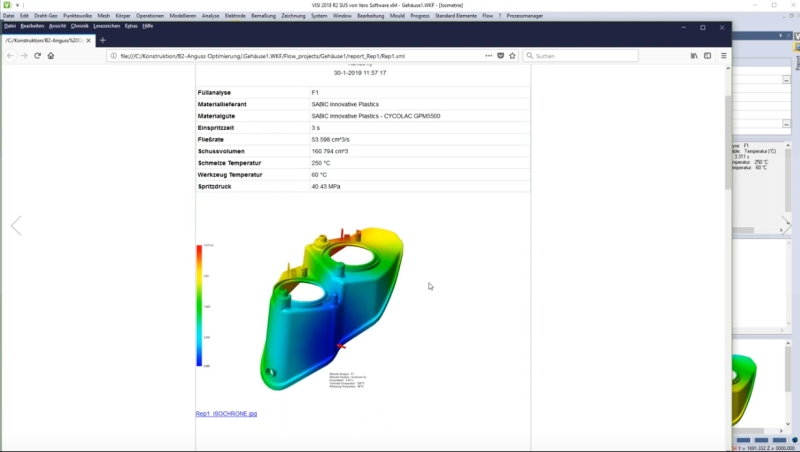Click the Firefox reload page icon

tap(37, 56)
